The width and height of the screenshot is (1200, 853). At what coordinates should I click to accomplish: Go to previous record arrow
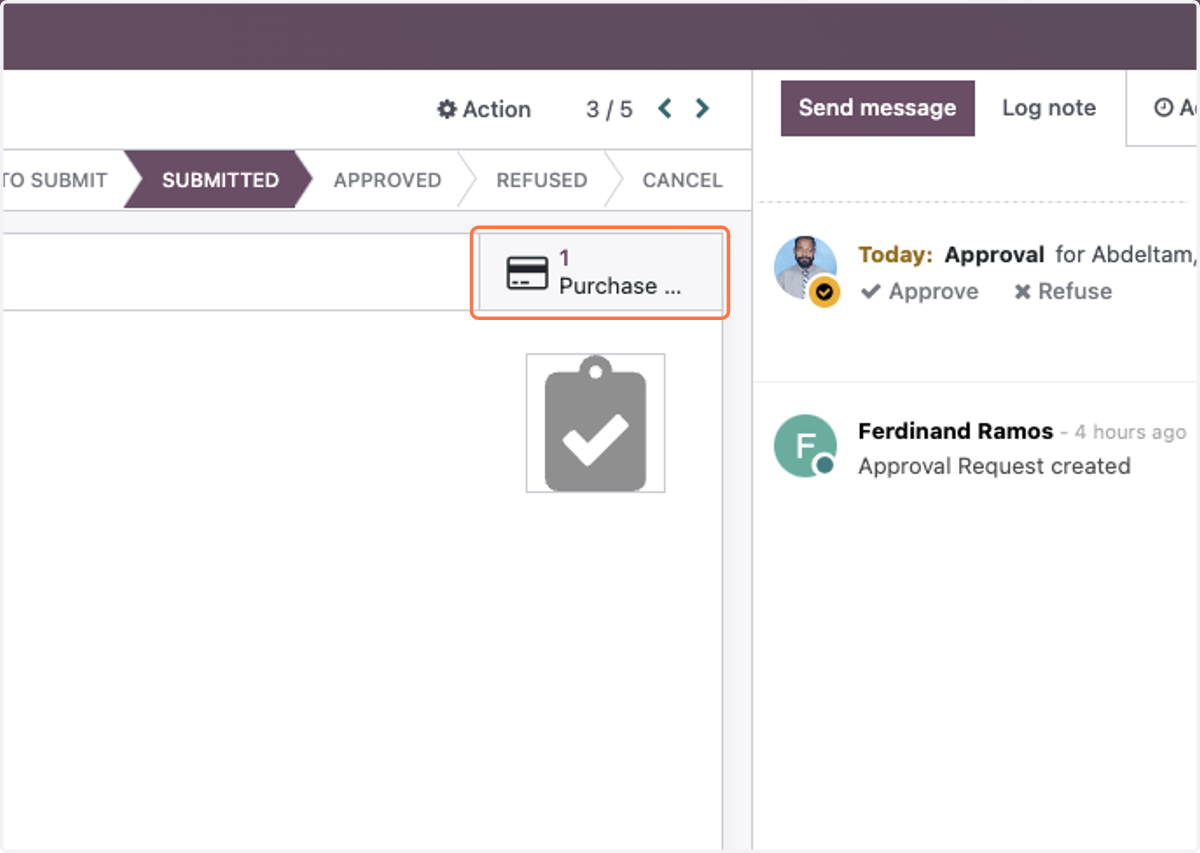(664, 108)
